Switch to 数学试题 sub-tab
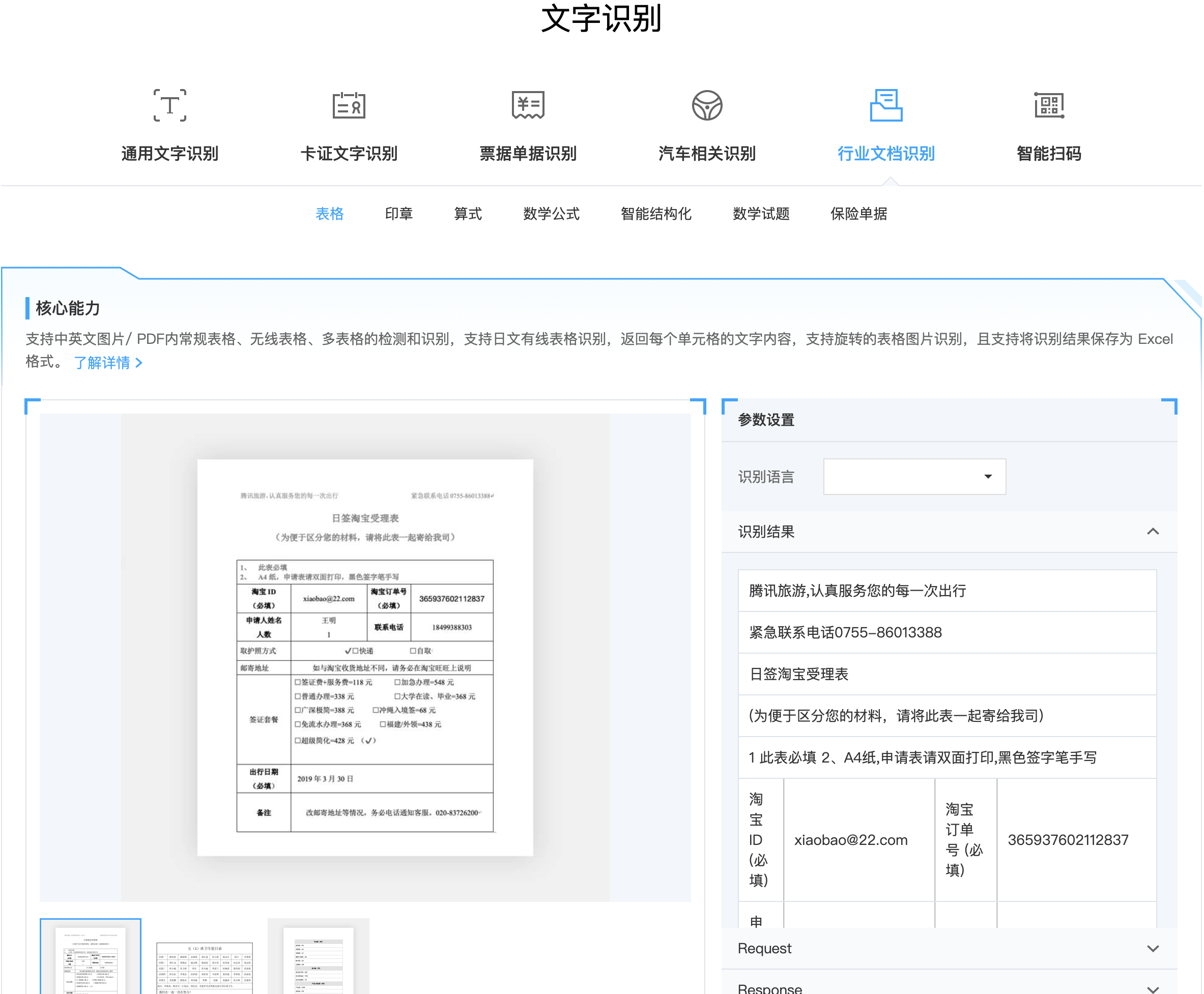The height and width of the screenshot is (994, 1204). click(x=761, y=214)
